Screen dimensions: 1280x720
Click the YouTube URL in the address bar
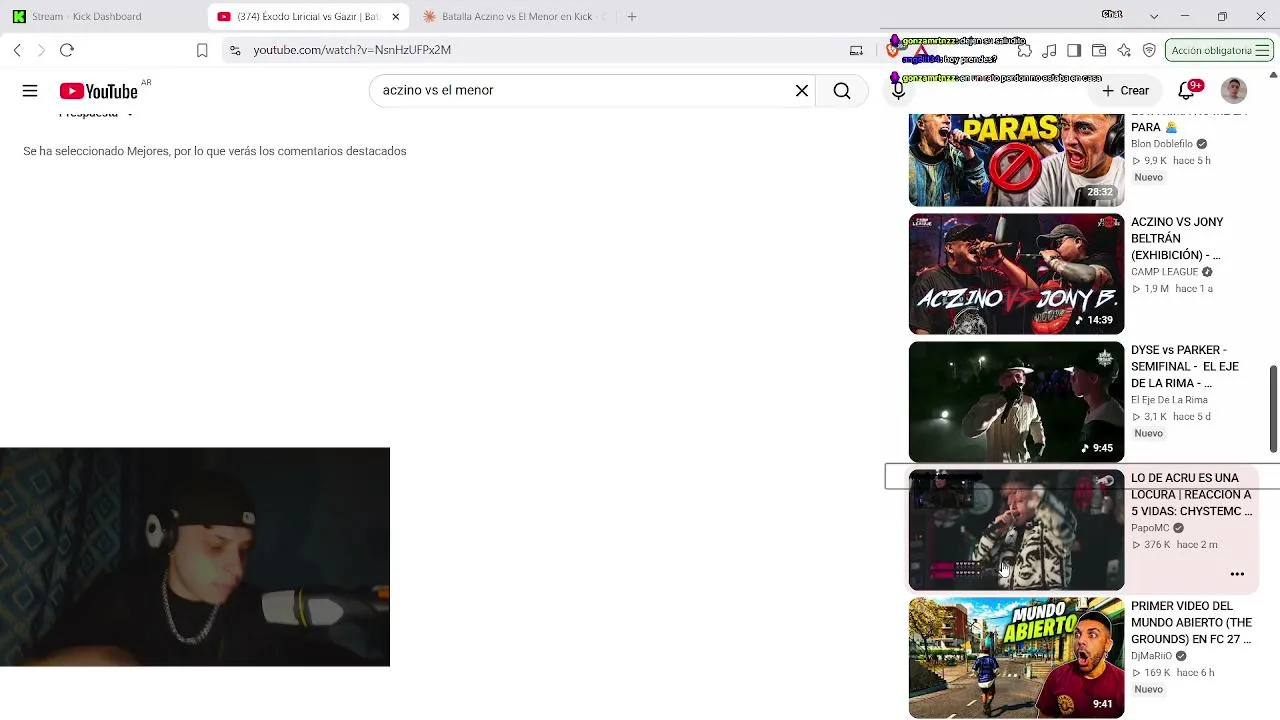click(x=352, y=50)
